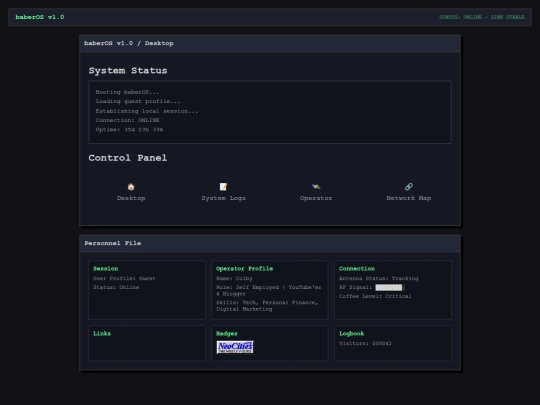The image size is (540, 405).
Task: Click the NeoCities badge image
Action: [235, 347]
